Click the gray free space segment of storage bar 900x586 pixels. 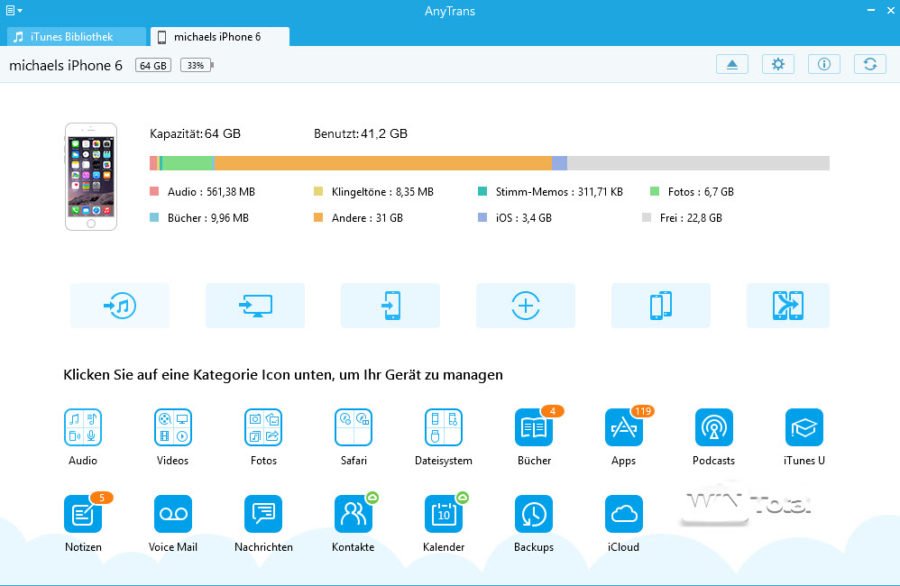click(699, 163)
